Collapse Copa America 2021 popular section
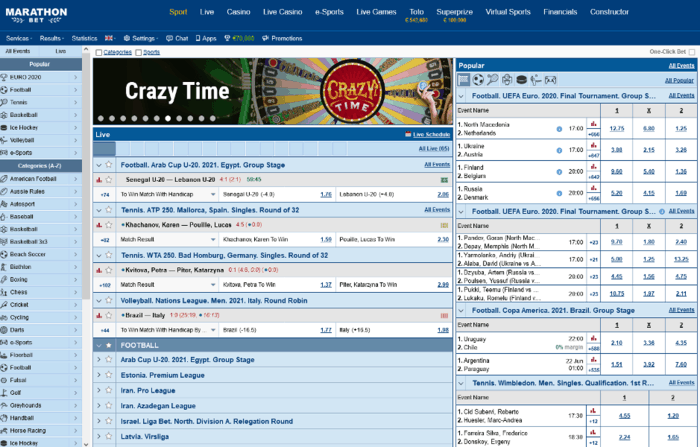The image size is (700, 447). coord(462,310)
